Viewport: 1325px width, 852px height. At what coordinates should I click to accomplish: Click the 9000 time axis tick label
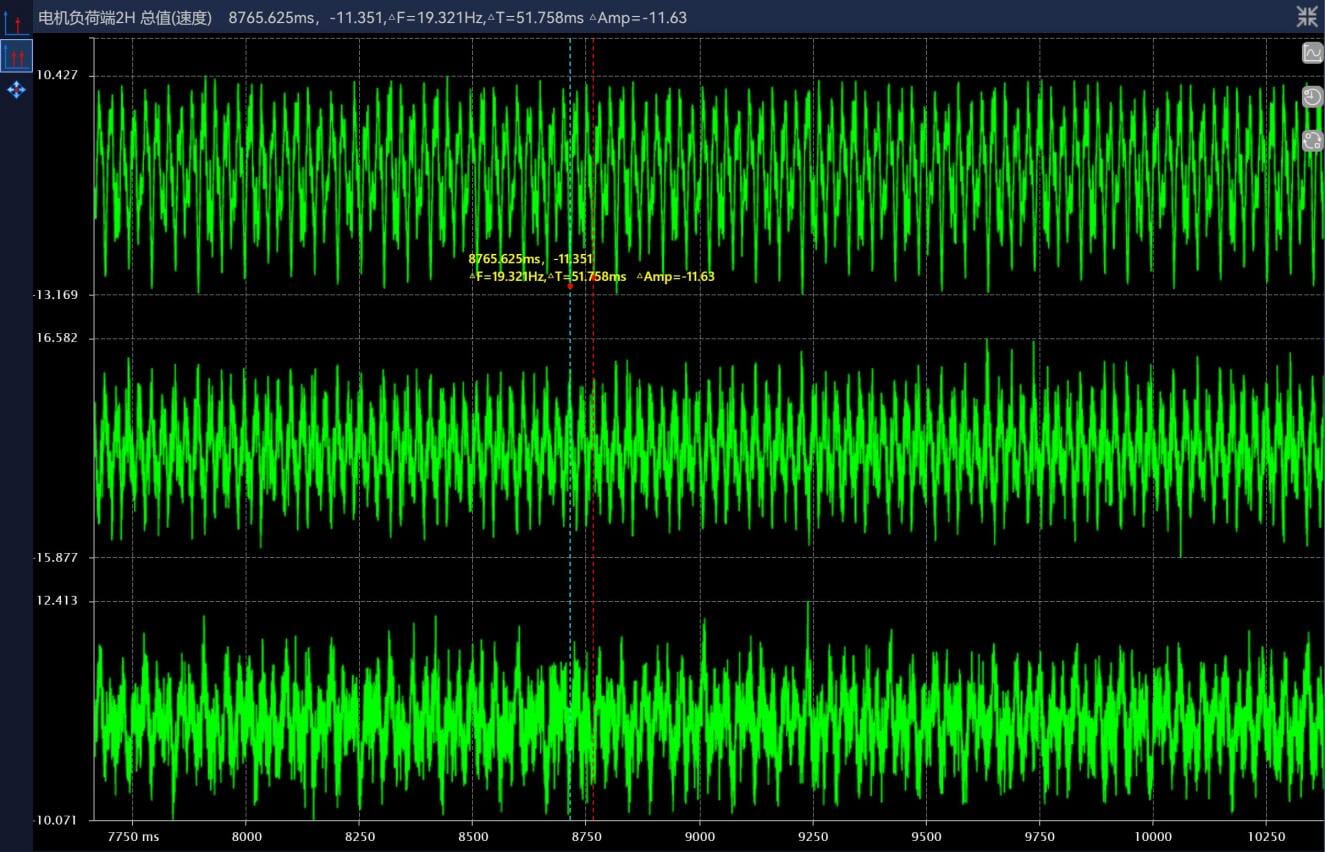pos(700,836)
